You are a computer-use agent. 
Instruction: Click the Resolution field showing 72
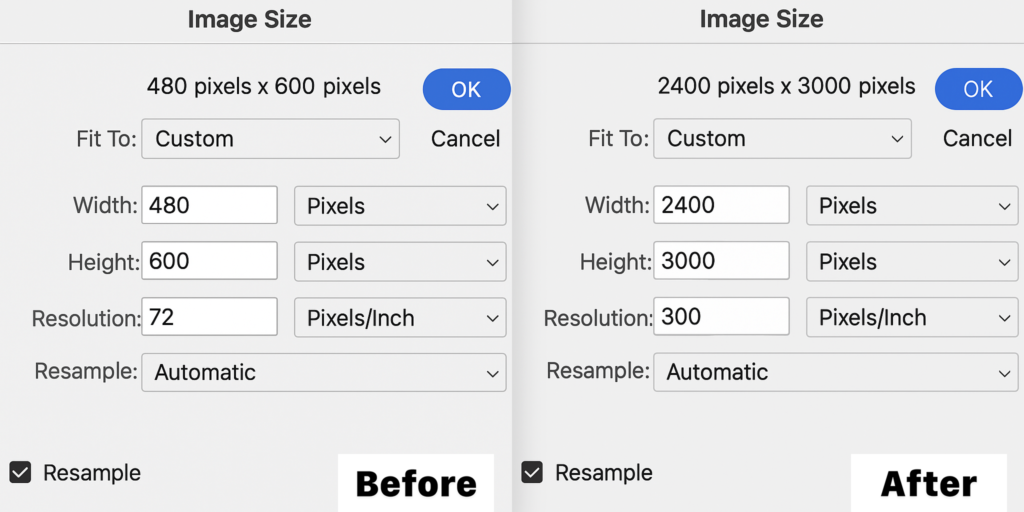[210, 318]
